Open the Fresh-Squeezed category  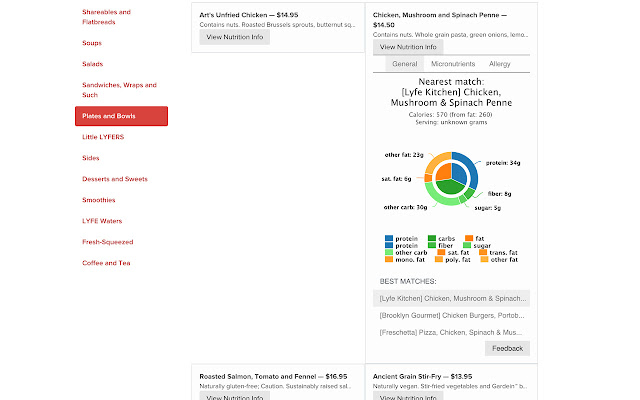click(108, 242)
